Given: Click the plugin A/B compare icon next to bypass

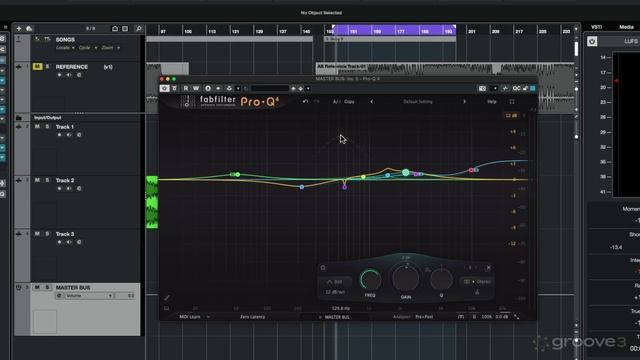Looking at the screenshot, I should click(175, 88).
